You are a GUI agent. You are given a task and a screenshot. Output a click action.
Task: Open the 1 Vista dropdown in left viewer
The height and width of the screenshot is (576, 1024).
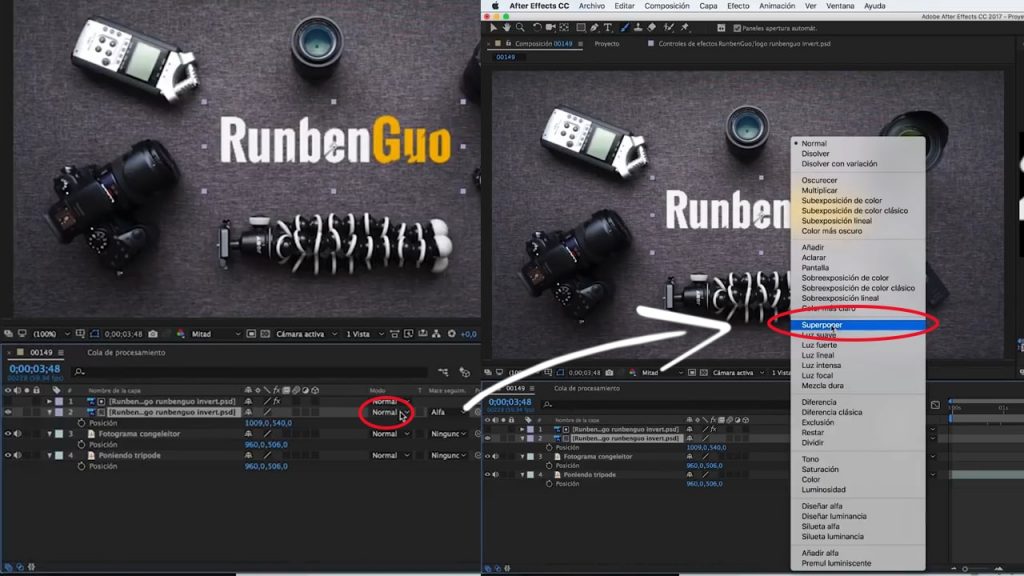pyautogui.click(x=364, y=334)
